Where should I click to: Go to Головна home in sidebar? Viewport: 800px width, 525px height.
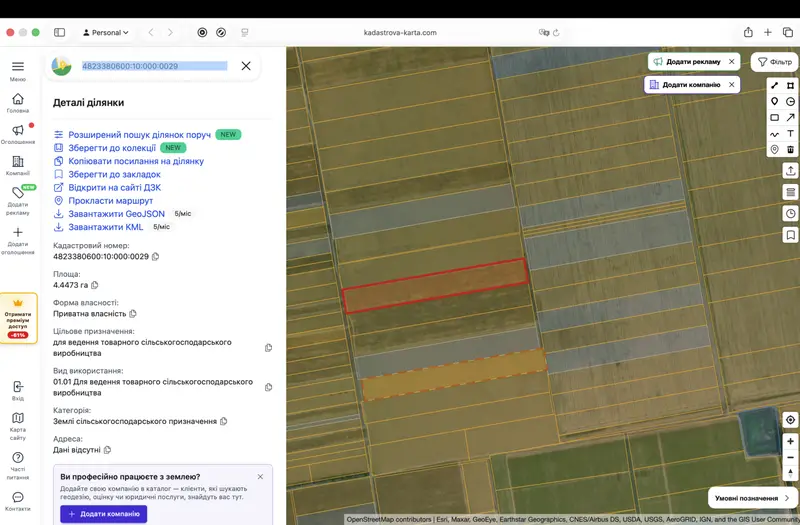coord(18,99)
